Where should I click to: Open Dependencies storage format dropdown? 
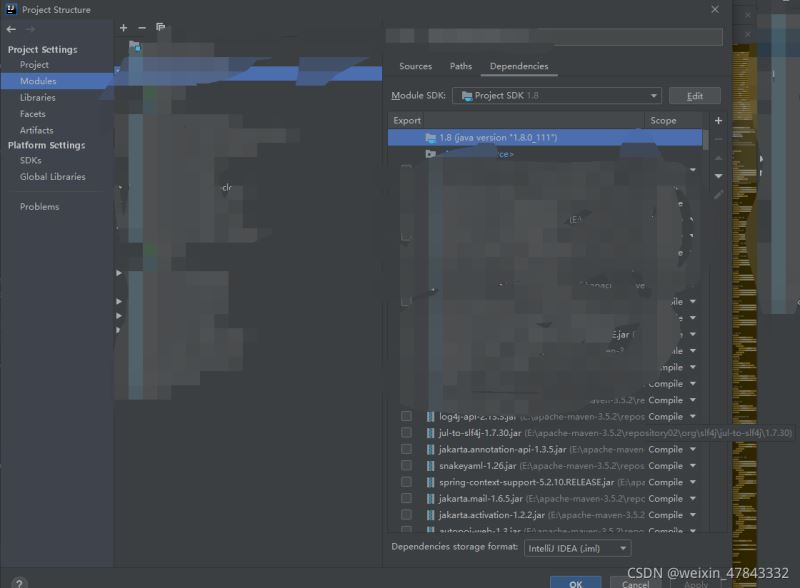coord(578,548)
